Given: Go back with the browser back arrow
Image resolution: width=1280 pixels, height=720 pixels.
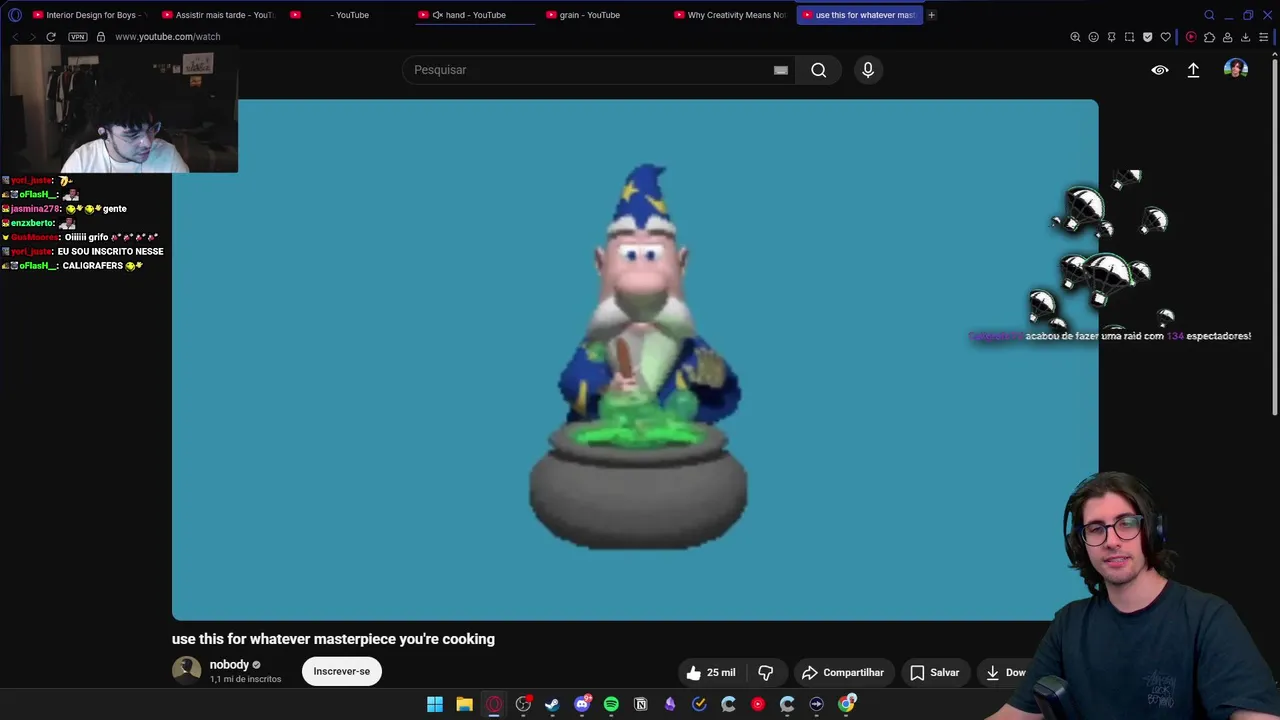Looking at the screenshot, I should (15, 37).
